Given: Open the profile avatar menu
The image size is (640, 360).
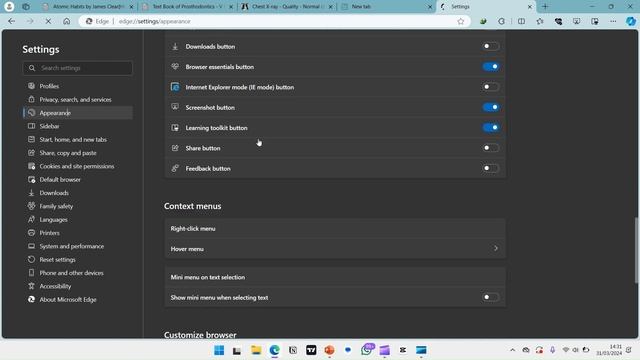Looking at the screenshot, I should (9, 7).
